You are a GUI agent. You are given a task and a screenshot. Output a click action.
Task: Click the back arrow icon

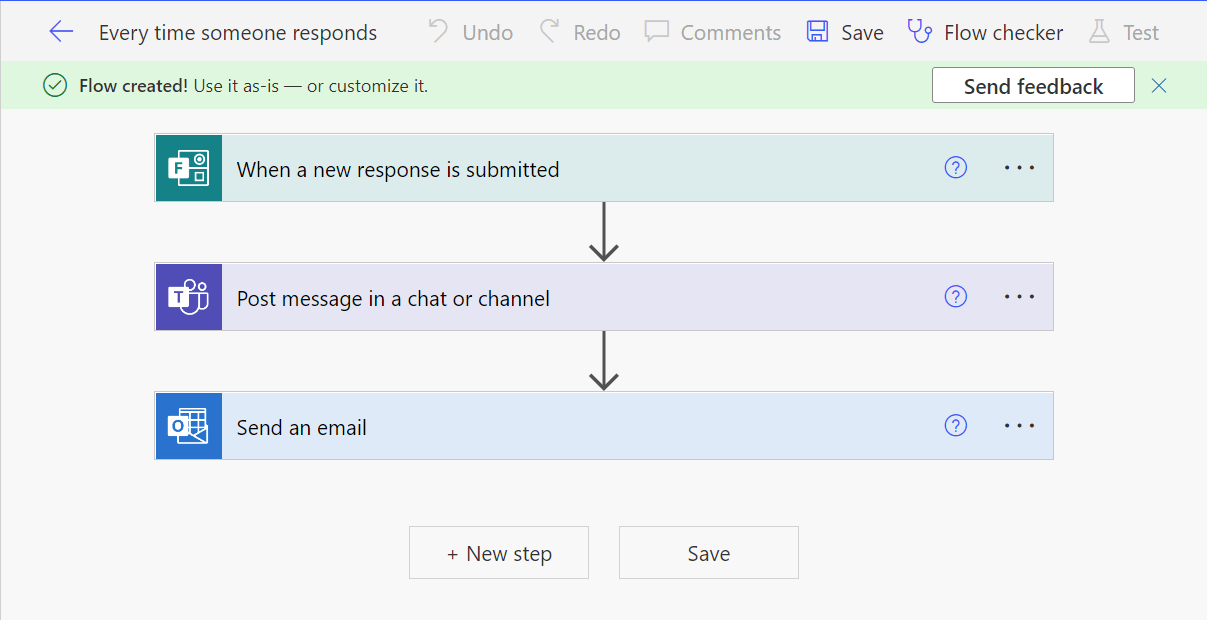click(61, 32)
